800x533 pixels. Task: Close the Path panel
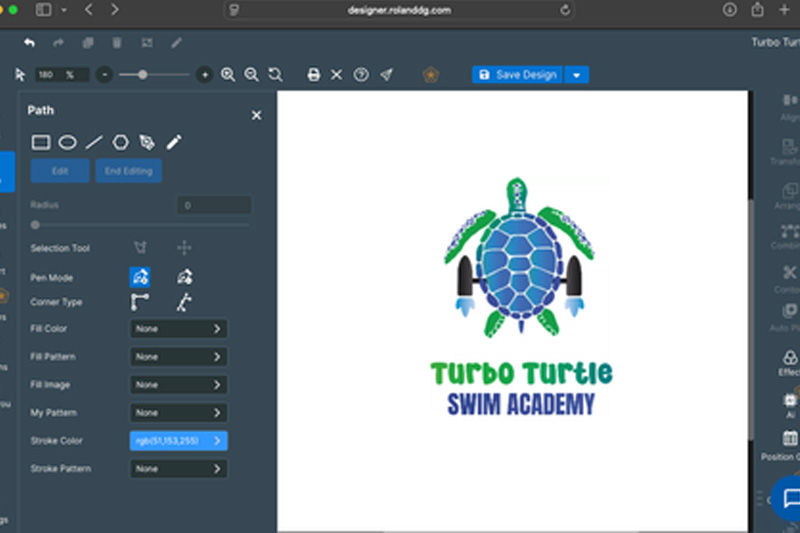point(256,115)
